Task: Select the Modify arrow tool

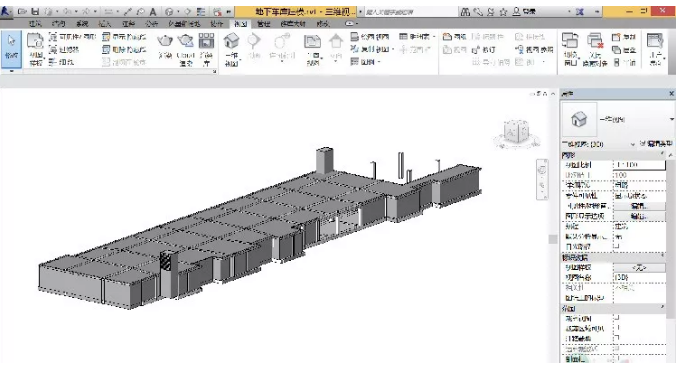Action: 11,48
